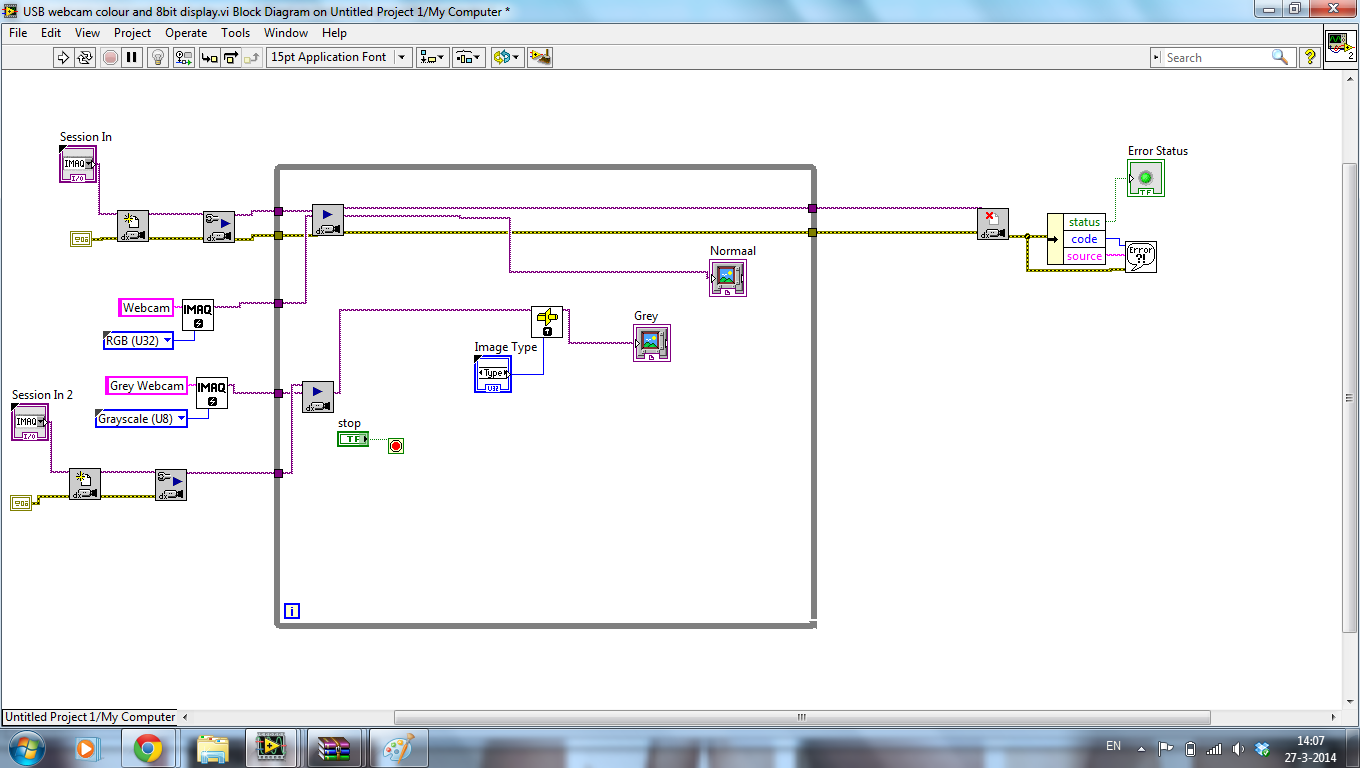The width and height of the screenshot is (1360, 768).
Task: Click the Pause button in toolbar
Action: pos(132,57)
